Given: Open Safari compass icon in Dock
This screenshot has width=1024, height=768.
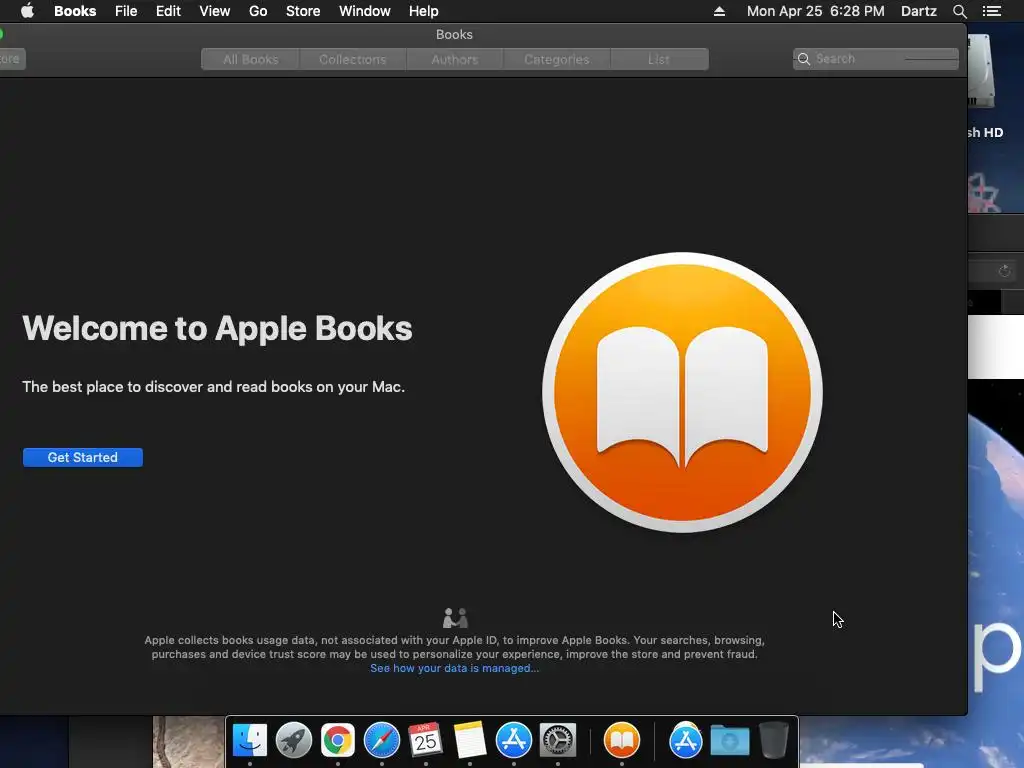Looking at the screenshot, I should pos(381,741).
